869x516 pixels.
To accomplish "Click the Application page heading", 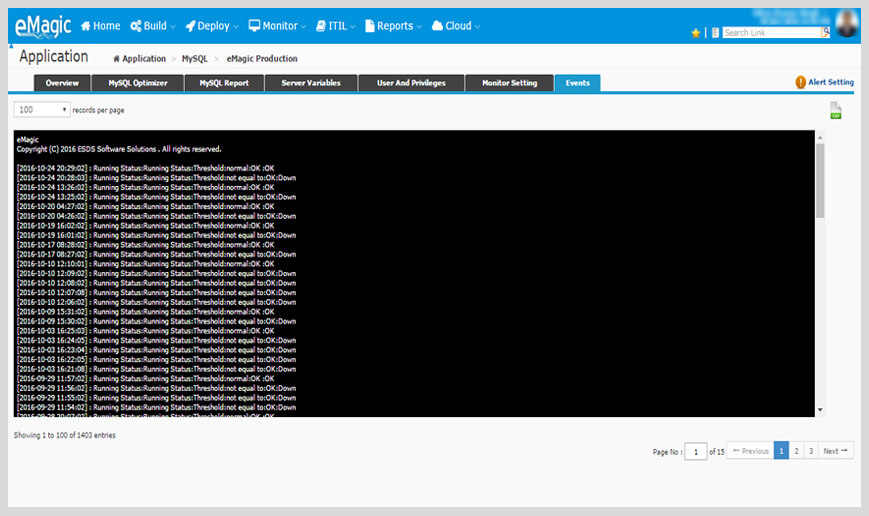I will coord(54,57).
